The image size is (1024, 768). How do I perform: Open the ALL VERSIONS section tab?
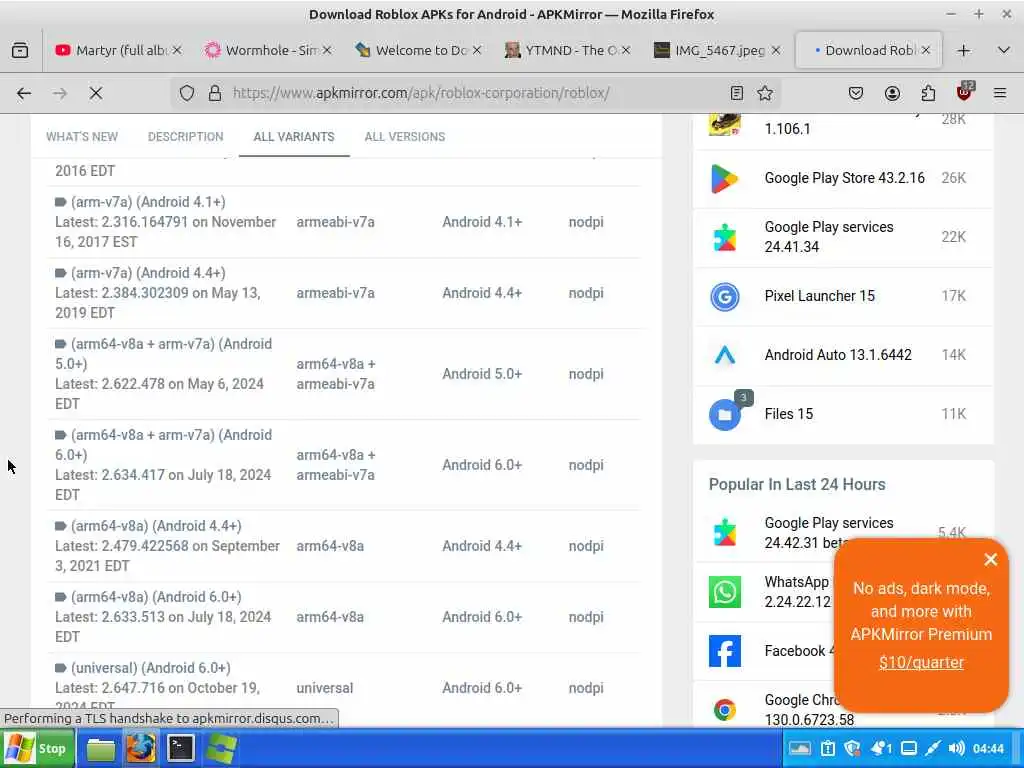coord(405,136)
